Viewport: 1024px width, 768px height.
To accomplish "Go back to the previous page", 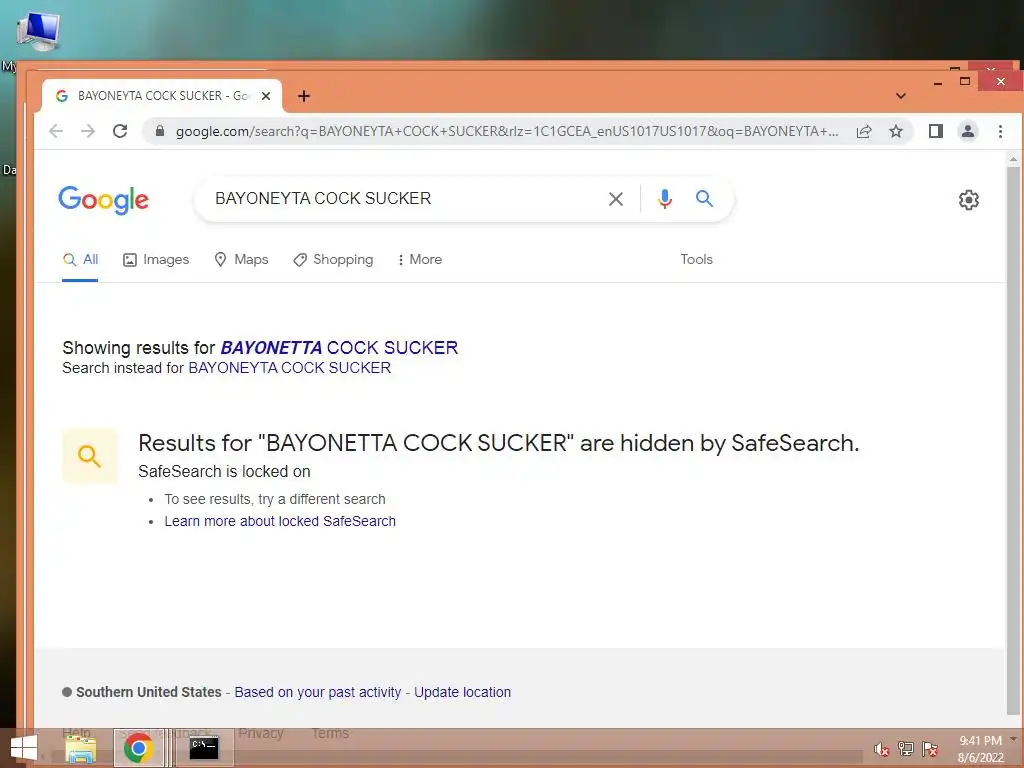I will [56, 131].
